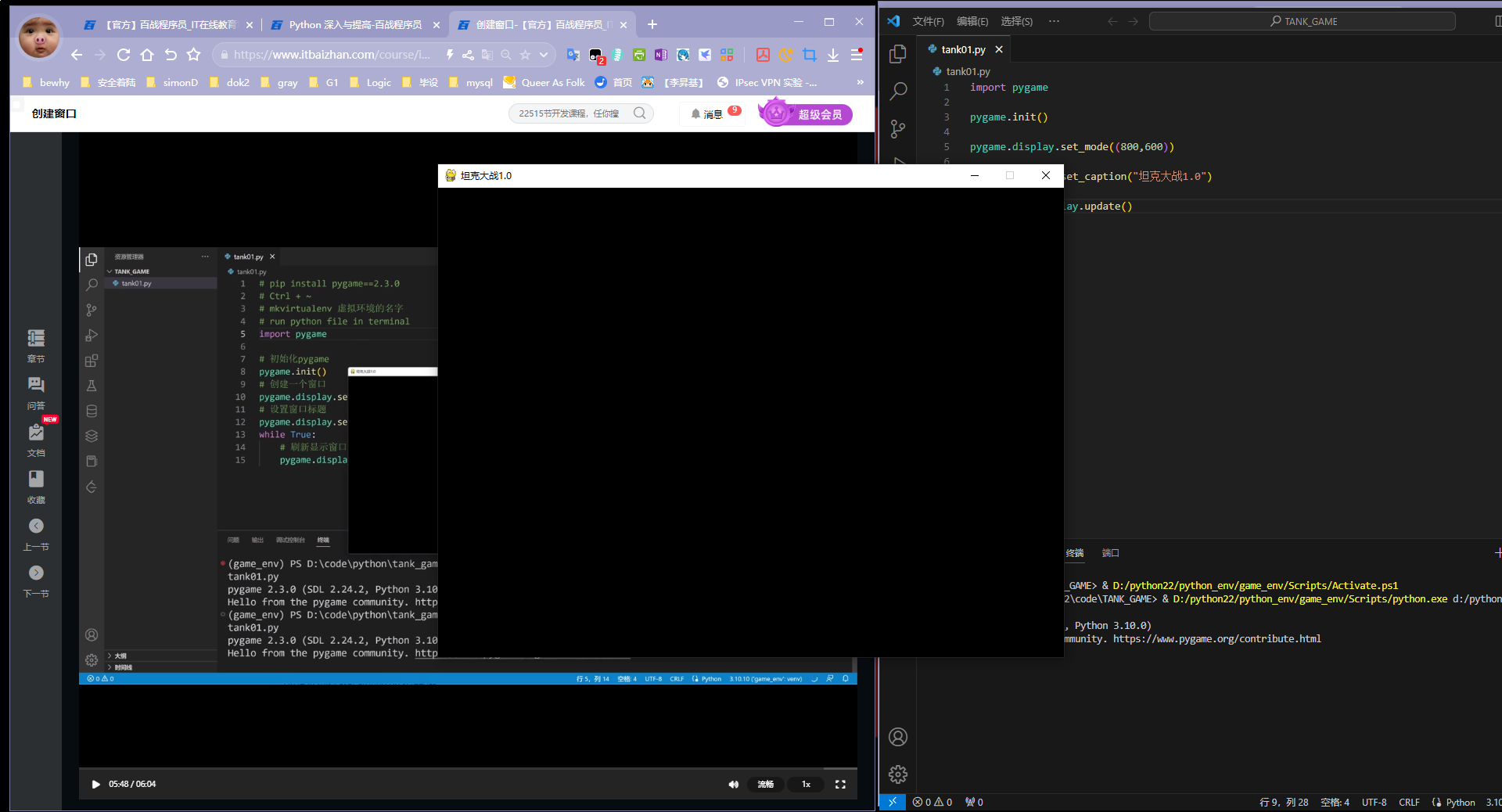Click the lightning speed mode icon in address bar
The height and width of the screenshot is (812, 1502).
450,55
